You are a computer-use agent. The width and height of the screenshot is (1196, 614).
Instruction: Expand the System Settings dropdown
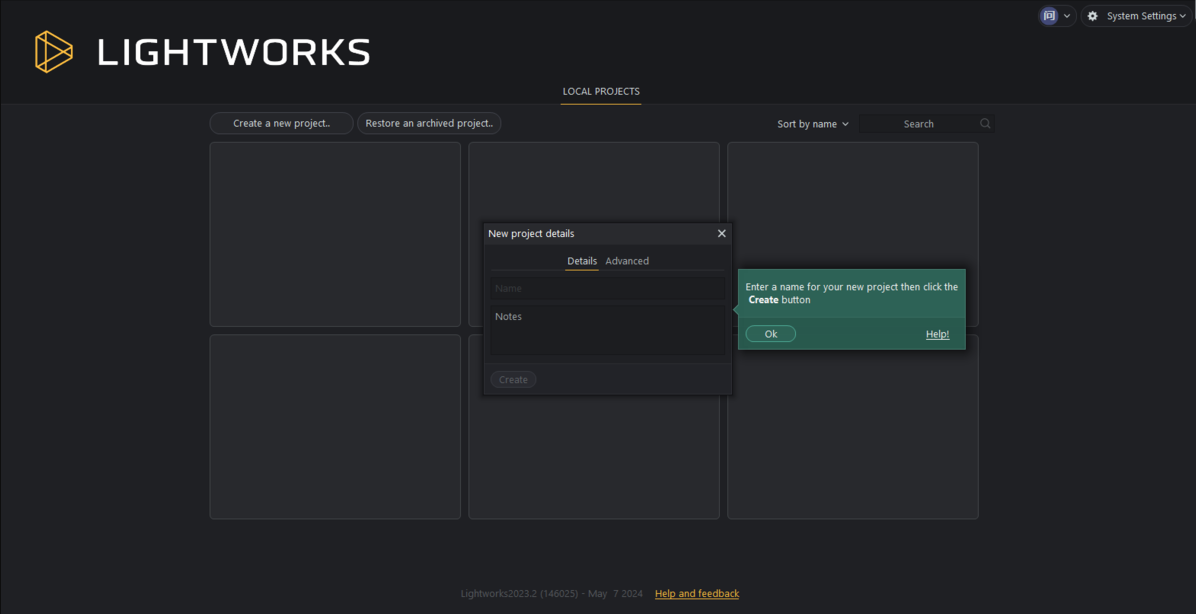coord(1137,16)
